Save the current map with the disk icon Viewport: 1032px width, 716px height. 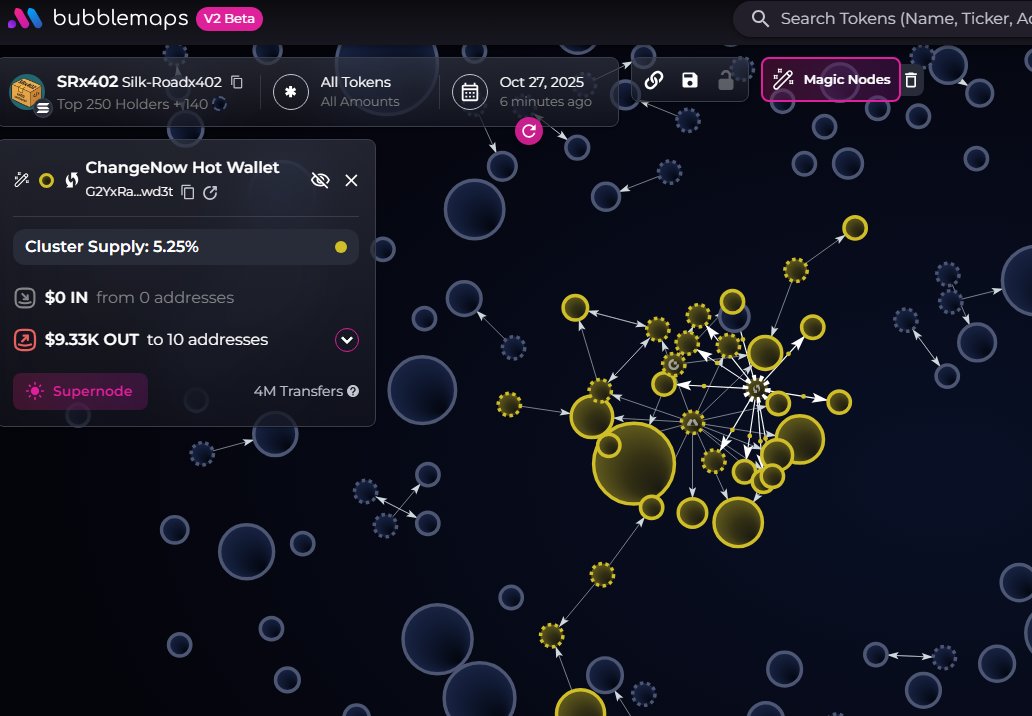coord(690,80)
